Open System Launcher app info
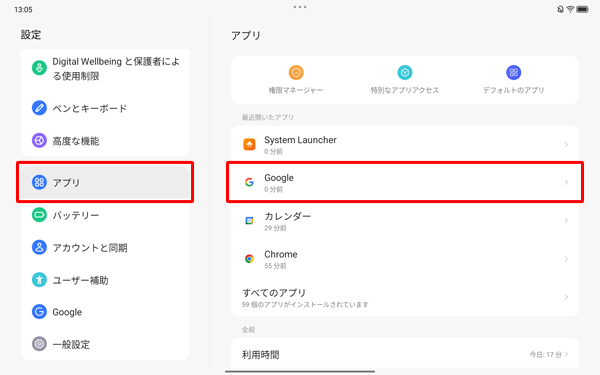 click(x=405, y=144)
